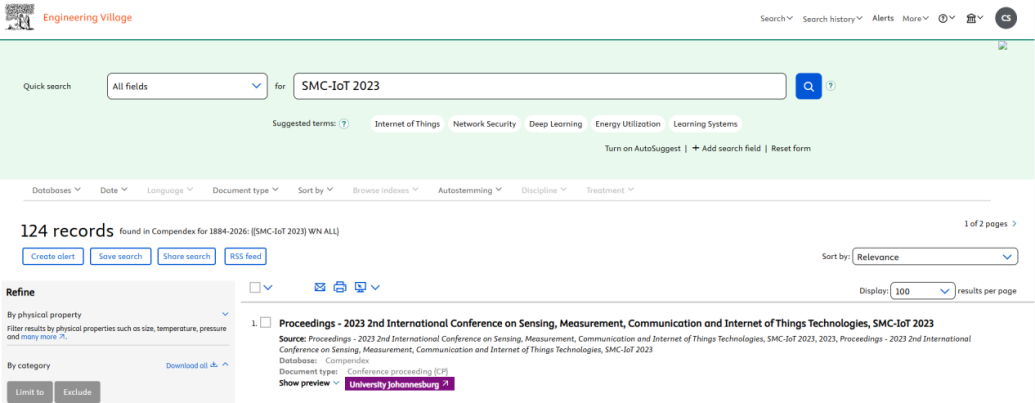Expand the select-all options arrow
This screenshot has width=1035, height=403.
pos(268,287)
